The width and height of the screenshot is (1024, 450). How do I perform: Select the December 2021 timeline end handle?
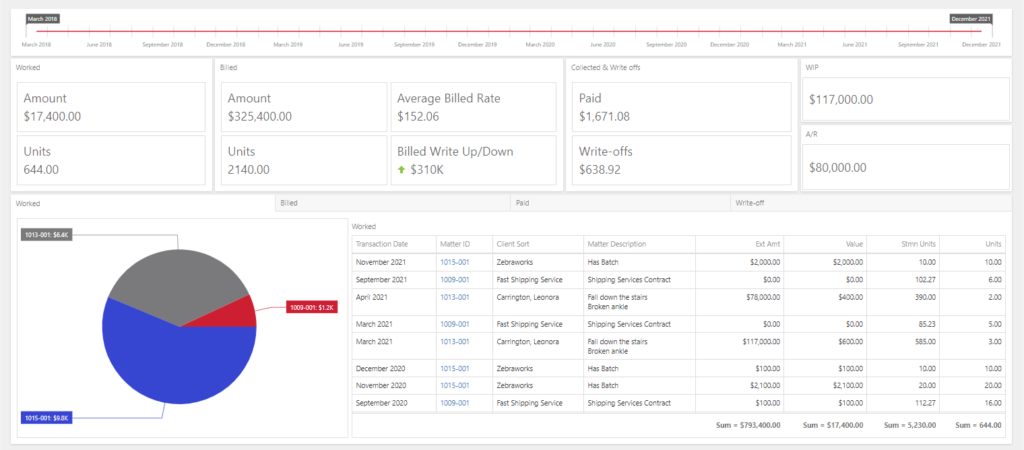pyautogui.click(x=970, y=19)
